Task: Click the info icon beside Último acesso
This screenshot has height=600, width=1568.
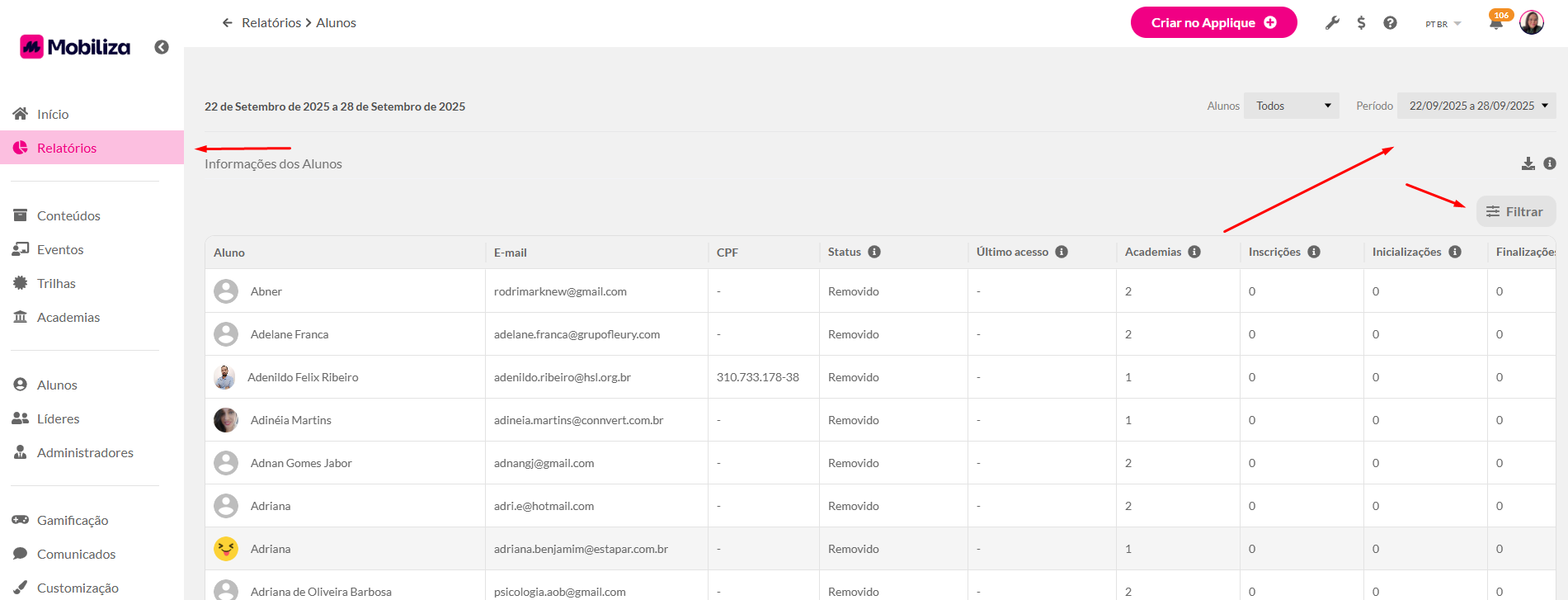Action: 1062,252
